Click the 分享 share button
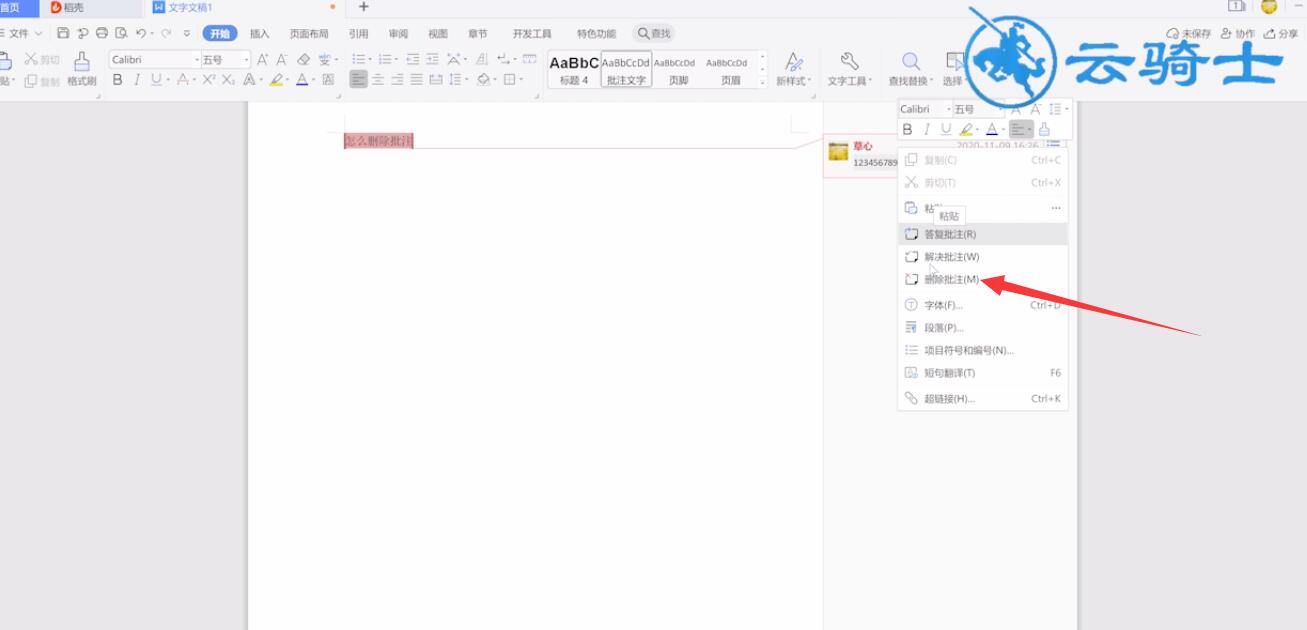The image size is (1307, 630). [1282, 33]
